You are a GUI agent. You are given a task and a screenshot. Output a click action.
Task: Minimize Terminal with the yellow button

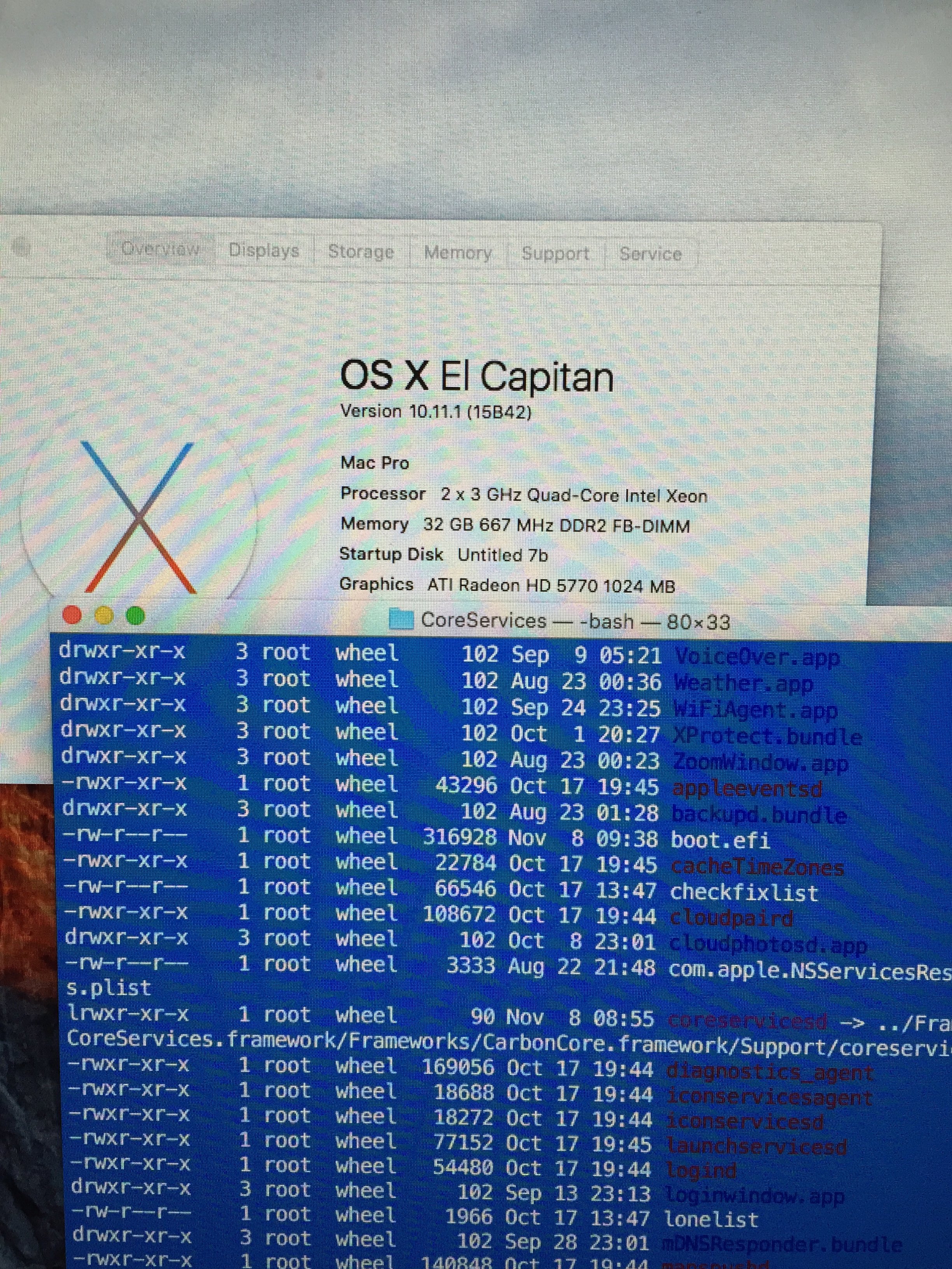(104, 616)
